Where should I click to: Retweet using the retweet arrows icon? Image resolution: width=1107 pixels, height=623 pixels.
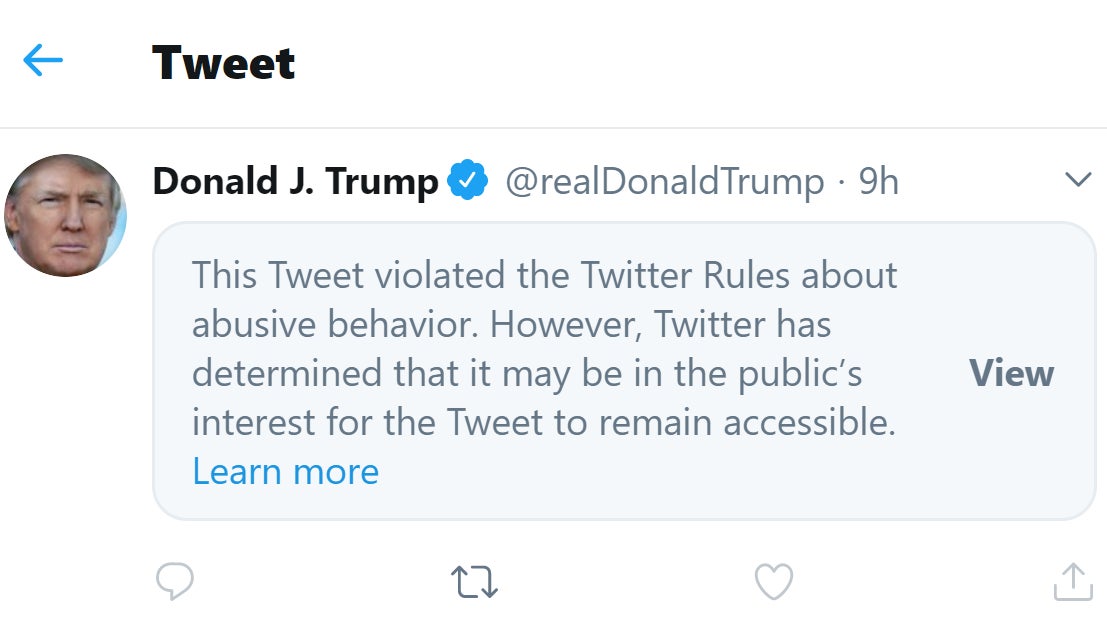click(474, 582)
